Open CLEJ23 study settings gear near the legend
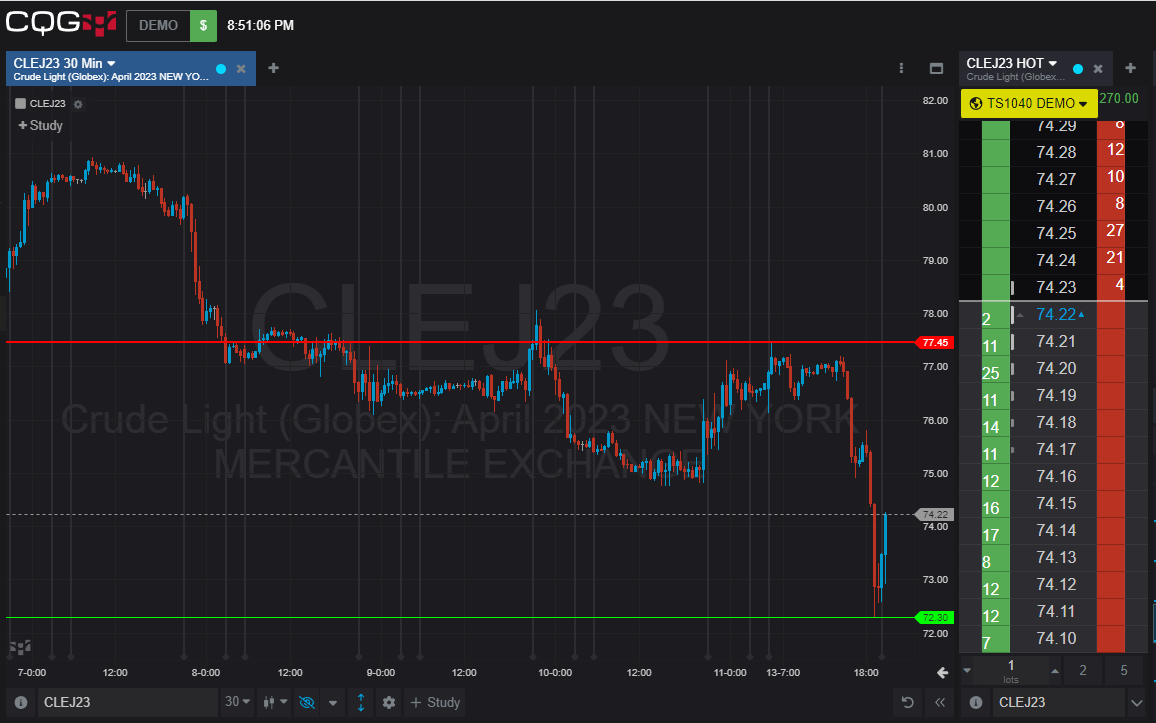The width and height of the screenshot is (1156, 723). [x=79, y=104]
